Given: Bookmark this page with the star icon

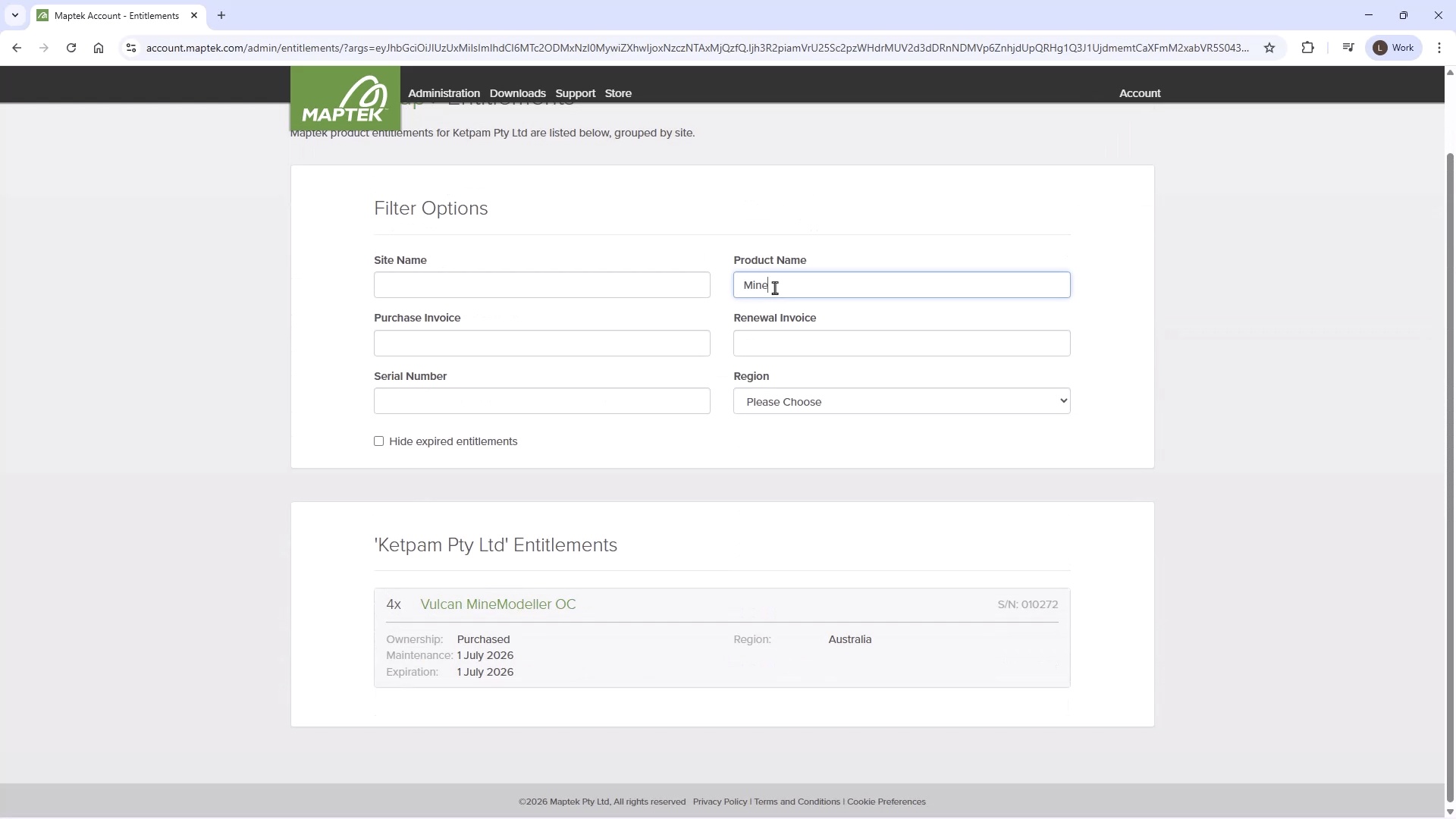Looking at the screenshot, I should click(x=1269, y=48).
